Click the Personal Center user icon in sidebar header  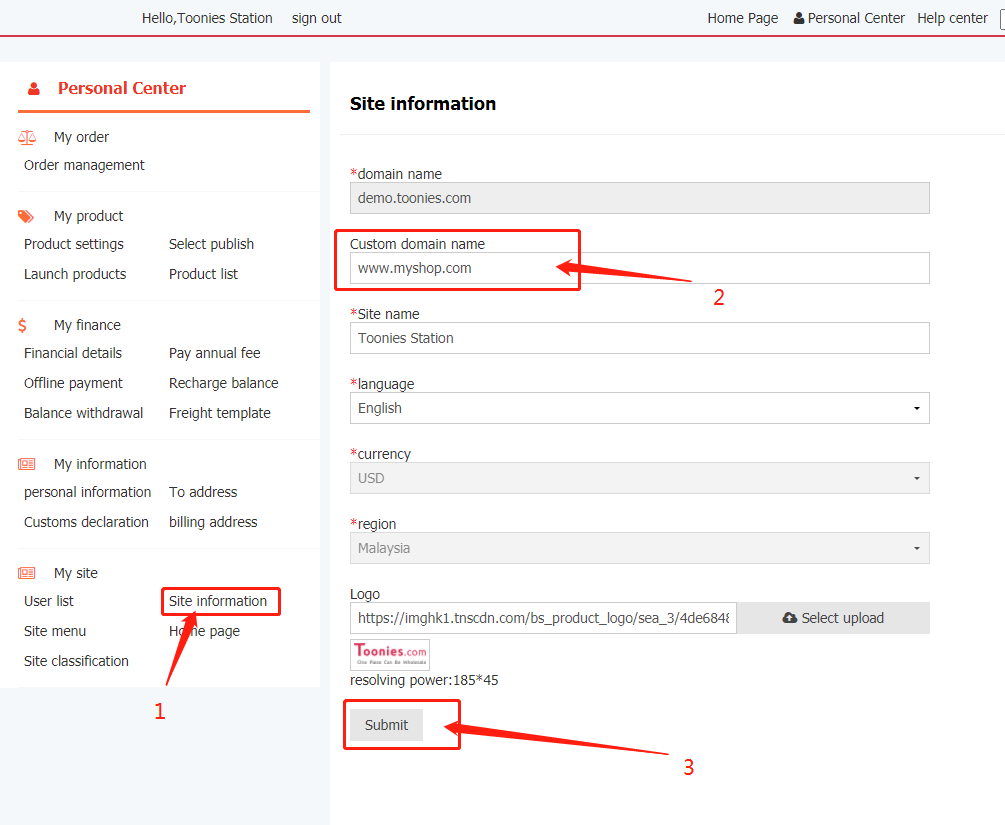pos(34,89)
